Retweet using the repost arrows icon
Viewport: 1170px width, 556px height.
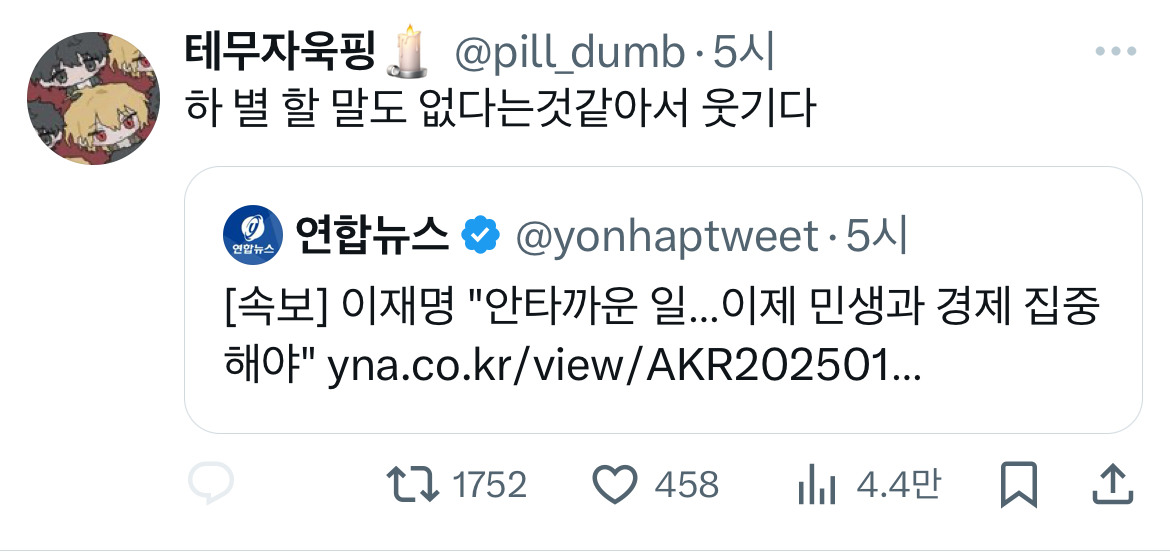(x=412, y=484)
